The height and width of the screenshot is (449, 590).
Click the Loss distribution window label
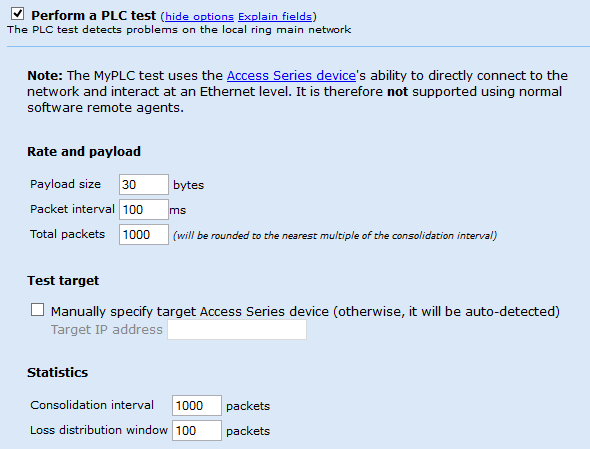point(99,430)
